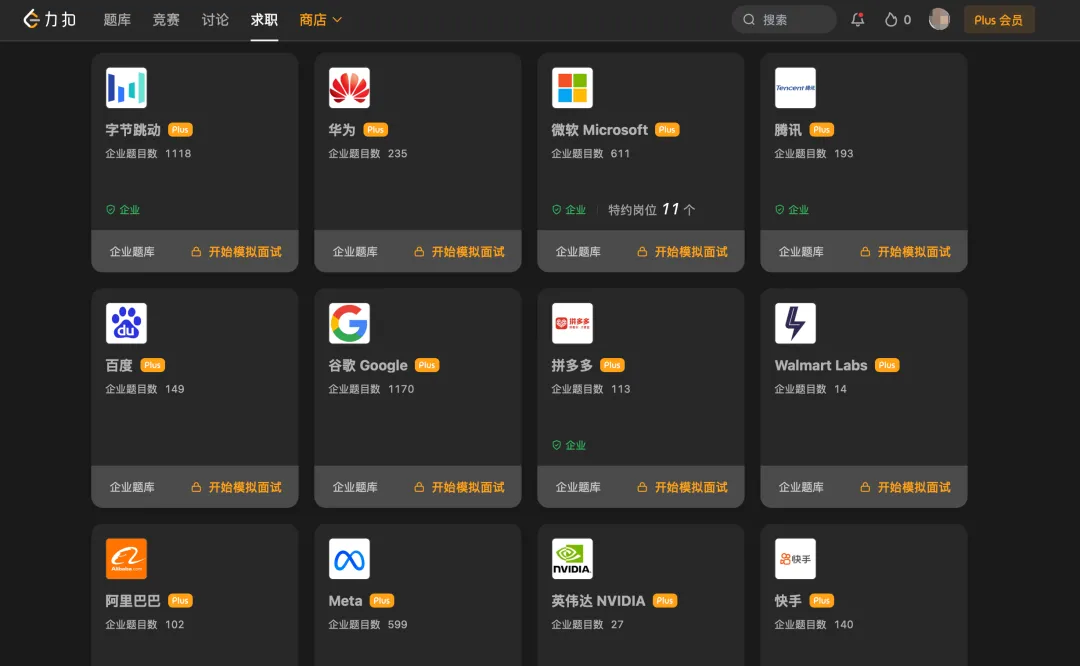The height and width of the screenshot is (666, 1080).
Task: Start 开始模拟面试 for Walmart Labs
Action: coord(906,487)
